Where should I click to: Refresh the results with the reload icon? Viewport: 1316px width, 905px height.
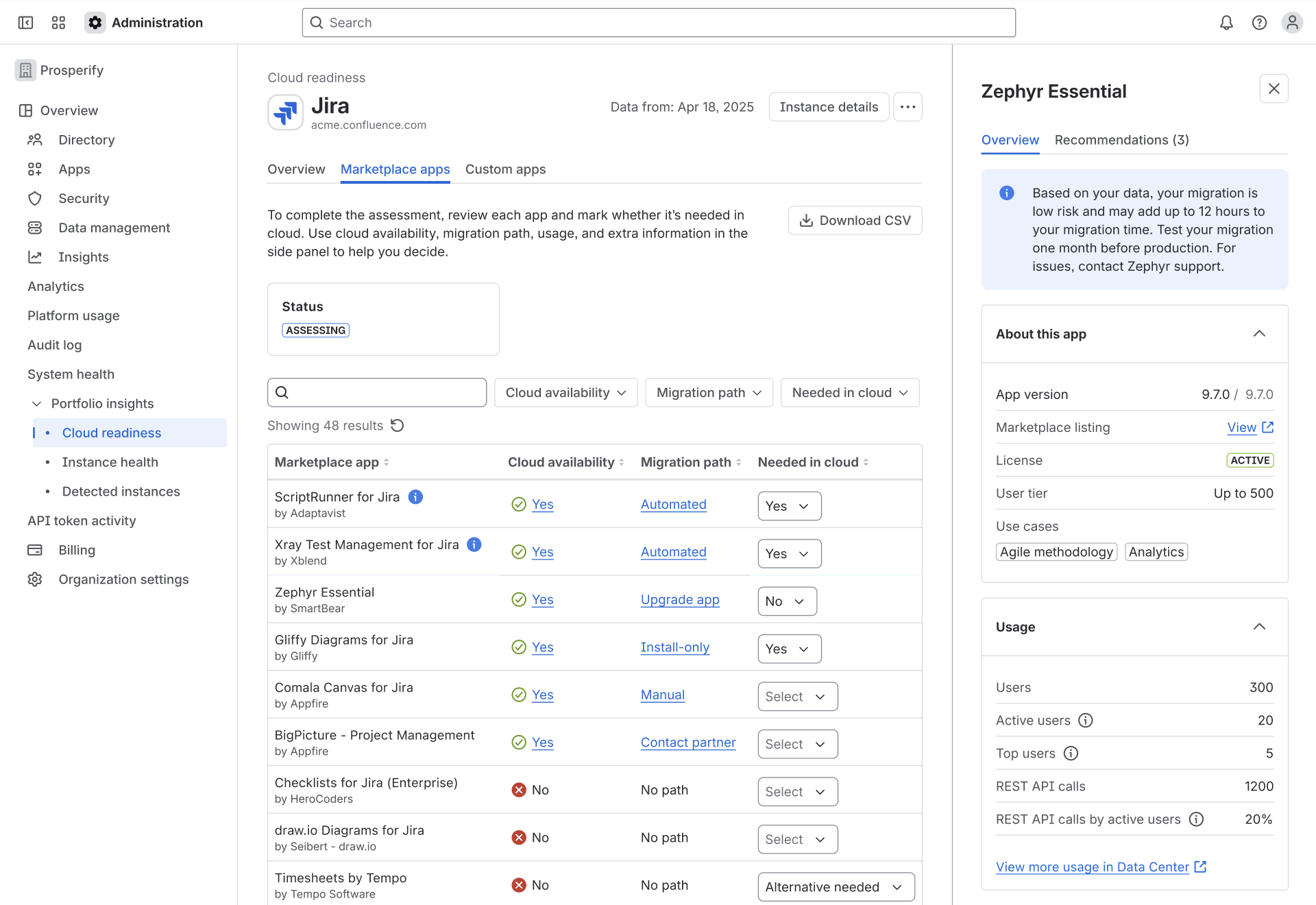(398, 425)
